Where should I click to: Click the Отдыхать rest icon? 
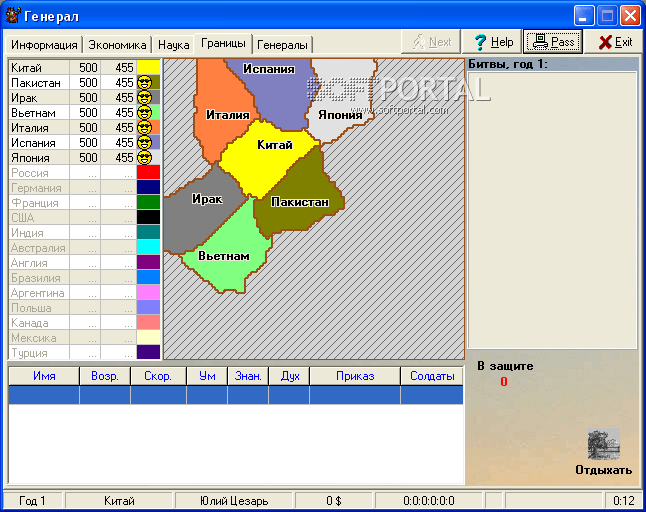pyautogui.click(x=603, y=445)
